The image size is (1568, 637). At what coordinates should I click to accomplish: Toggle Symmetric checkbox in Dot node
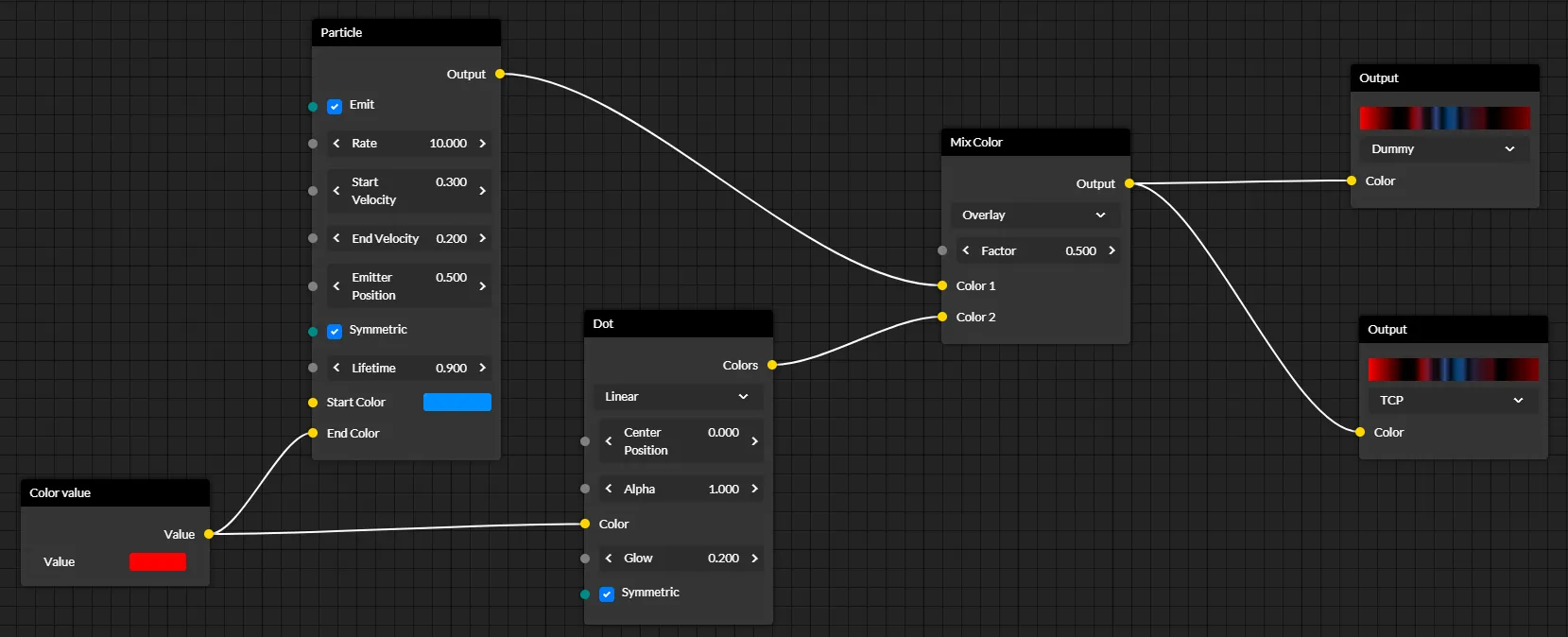[607, 594]
